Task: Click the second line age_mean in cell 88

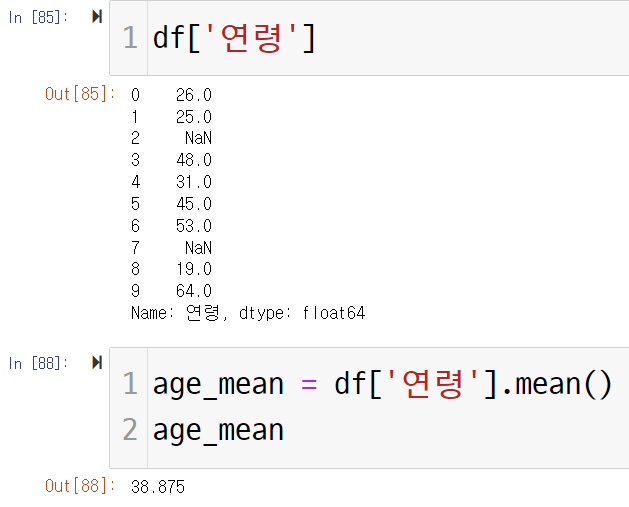Action: [x=218, y=430]
